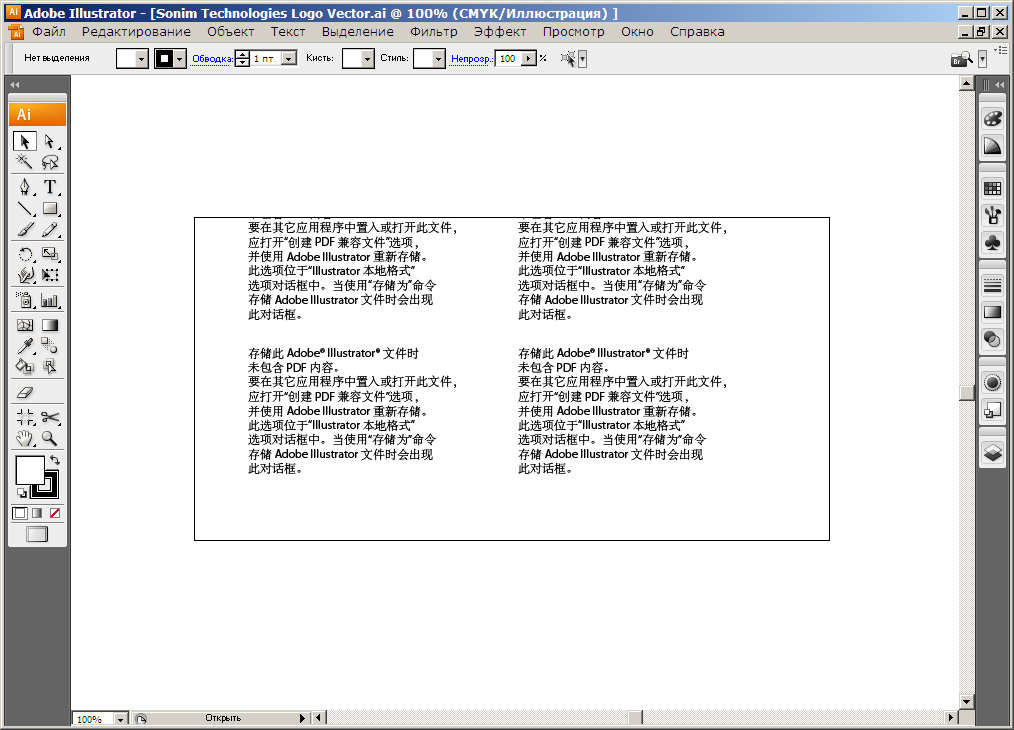Open the Стиль graphic style dropdown

[x=439, y=59]
